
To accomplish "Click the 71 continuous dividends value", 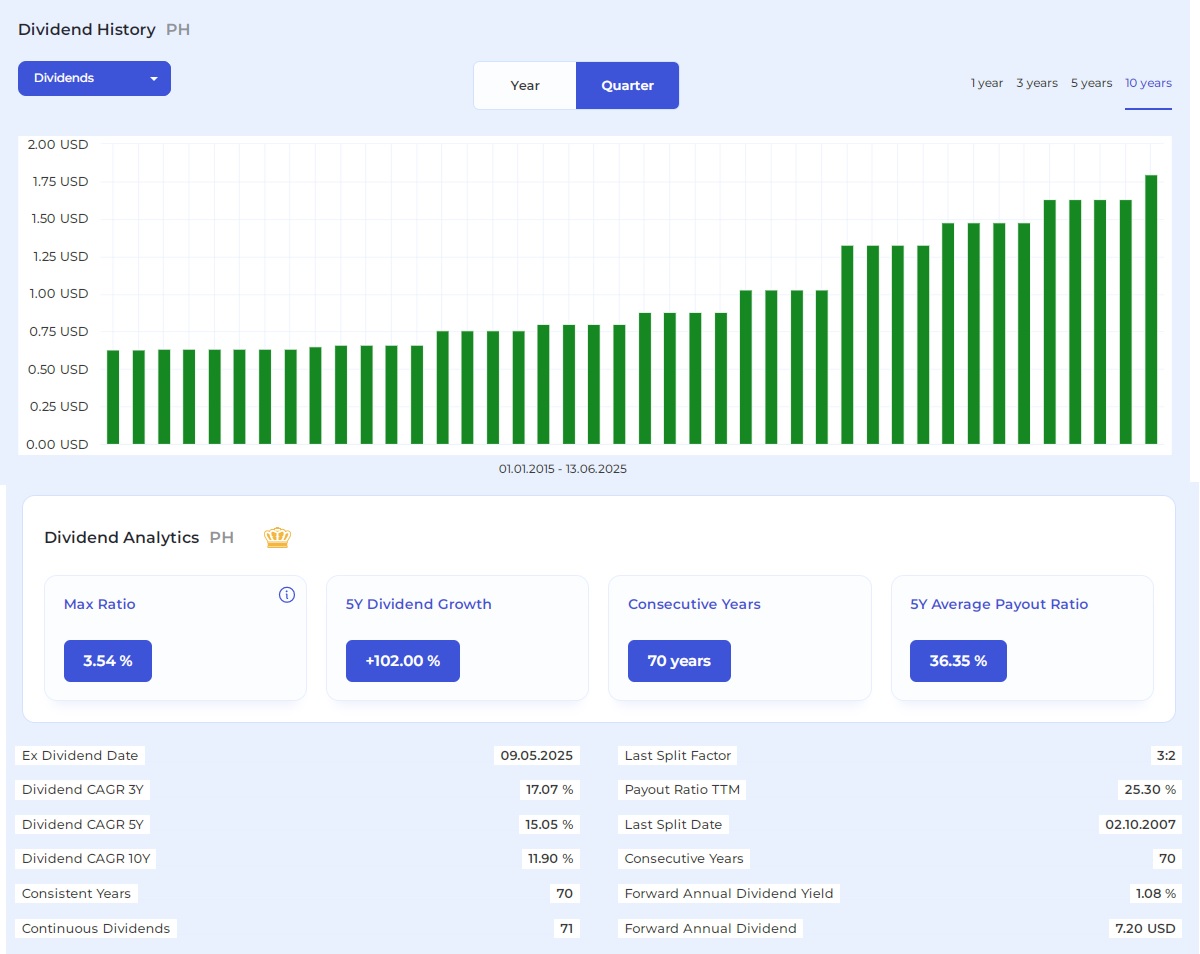I will [567, 929].
